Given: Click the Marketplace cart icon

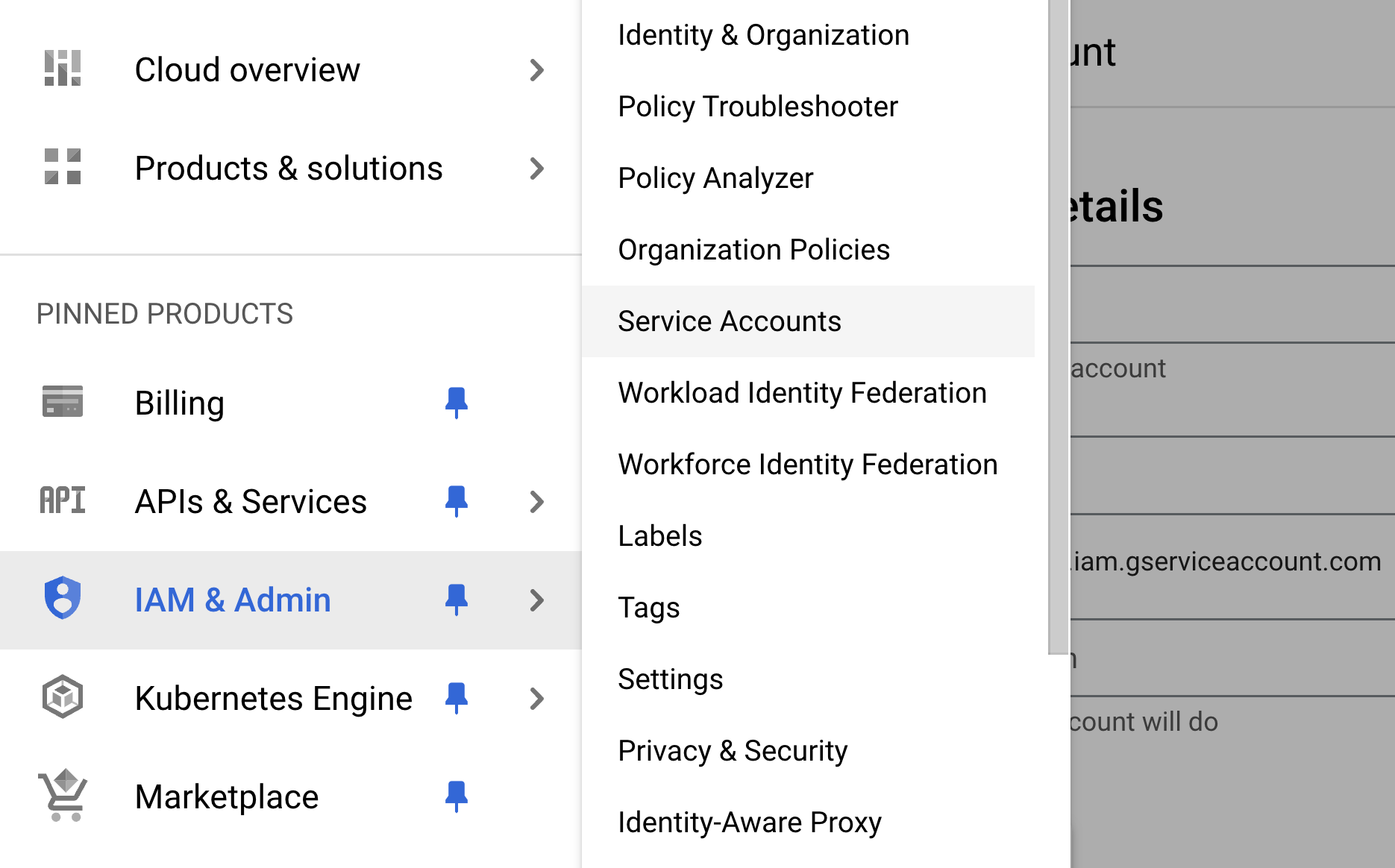Looking at the screenshot, I should [x=63, y=796].
